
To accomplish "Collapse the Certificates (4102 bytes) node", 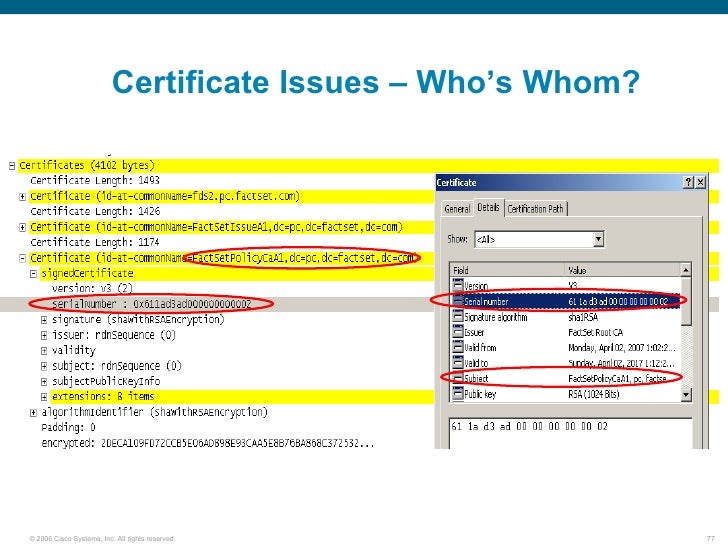I will pos(12,166).
